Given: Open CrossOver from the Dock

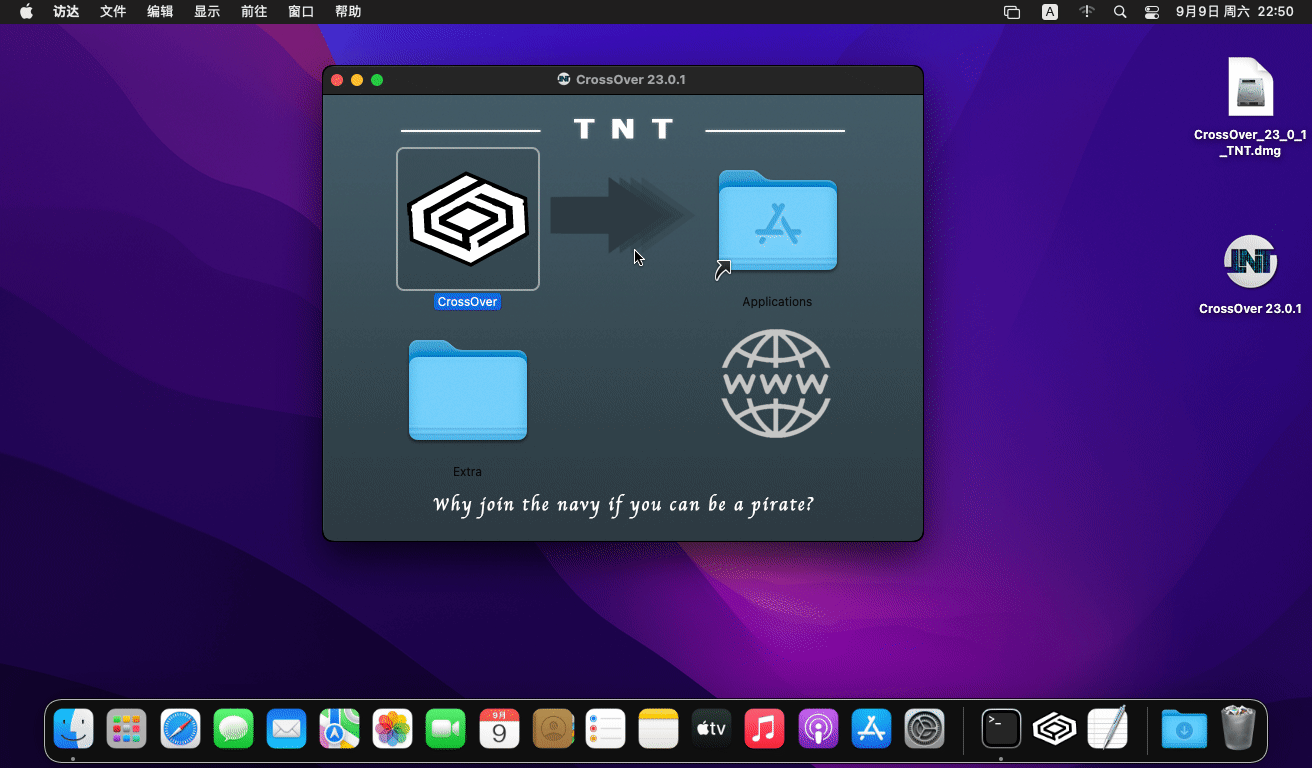Looking at the screenshot, I should pyautogui.click(x=1054, y=729).
